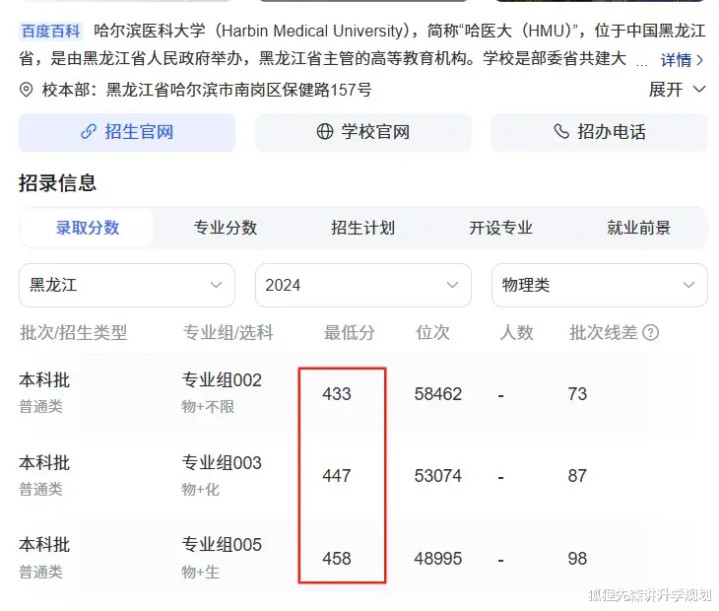Click the location pin icon before 校本部
This screenshot has width=719, height=611.
[26, 89]
